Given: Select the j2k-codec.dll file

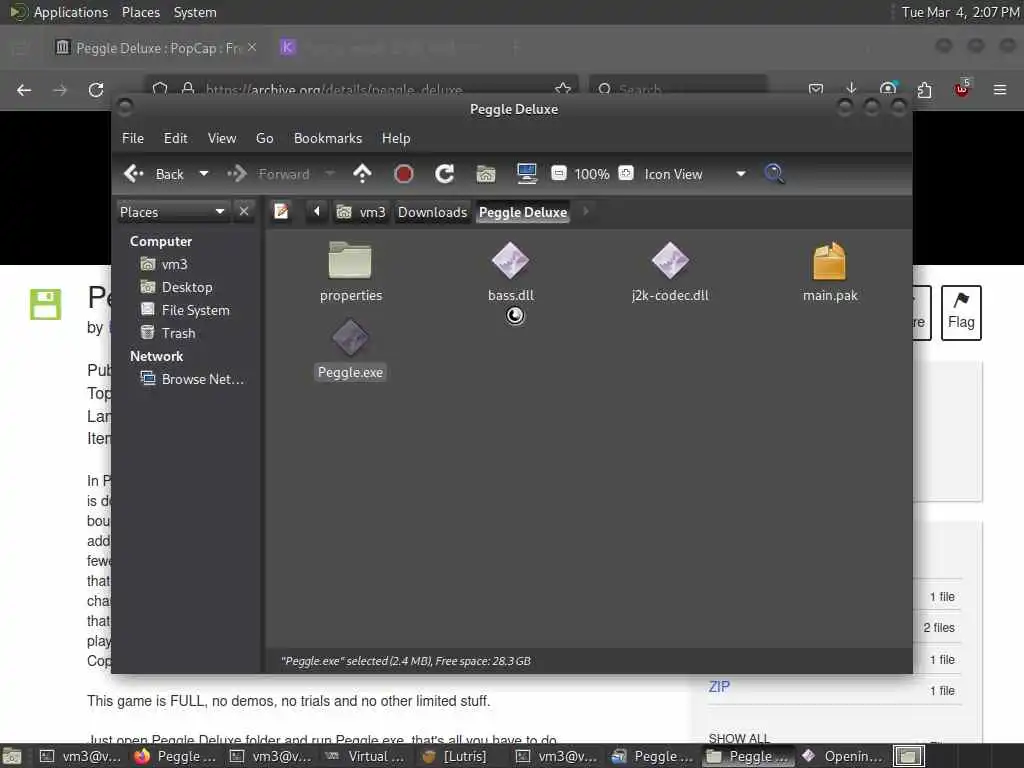Looking at the screenshot, I should [x=670, y=272].
